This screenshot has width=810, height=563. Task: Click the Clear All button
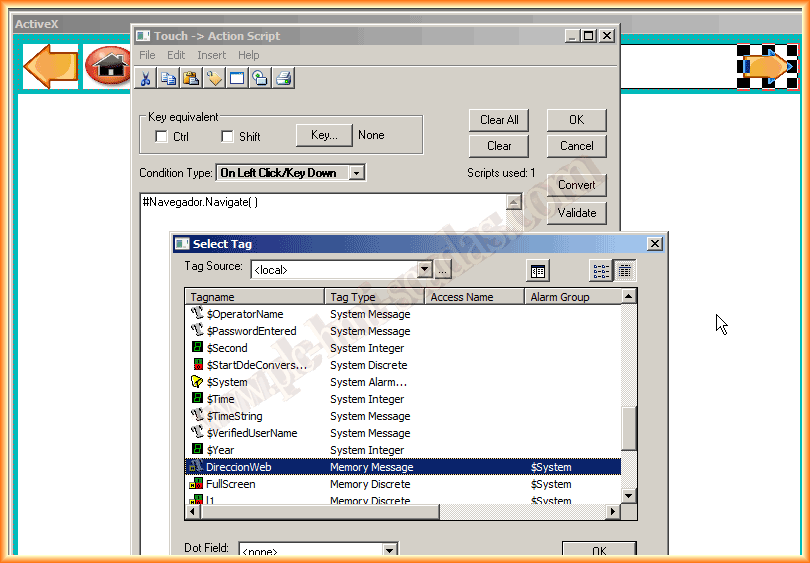click(499, 120)
